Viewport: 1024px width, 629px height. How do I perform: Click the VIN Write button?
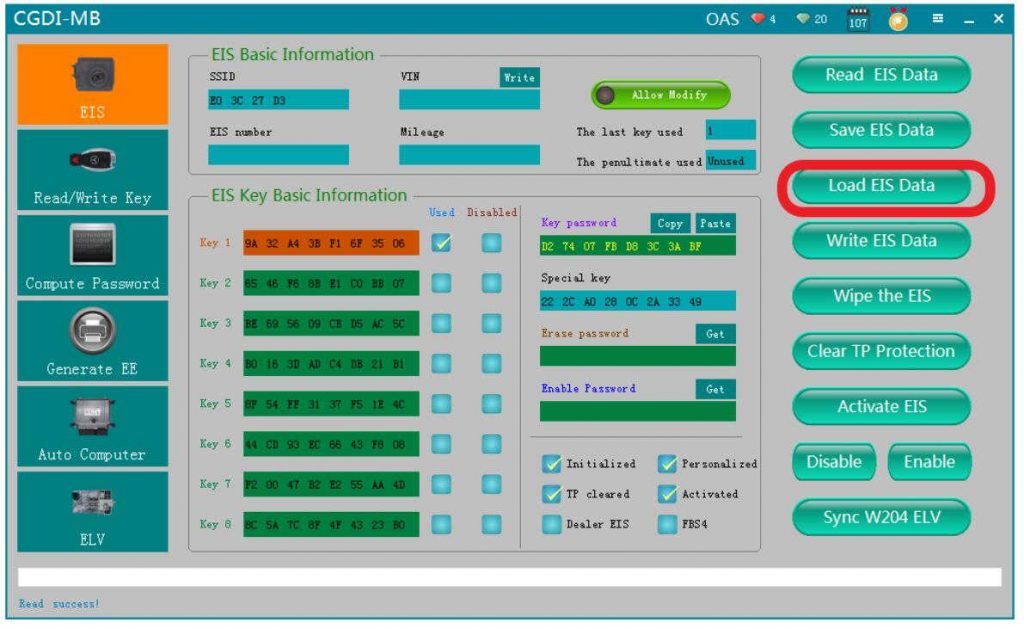pos(520,77)
